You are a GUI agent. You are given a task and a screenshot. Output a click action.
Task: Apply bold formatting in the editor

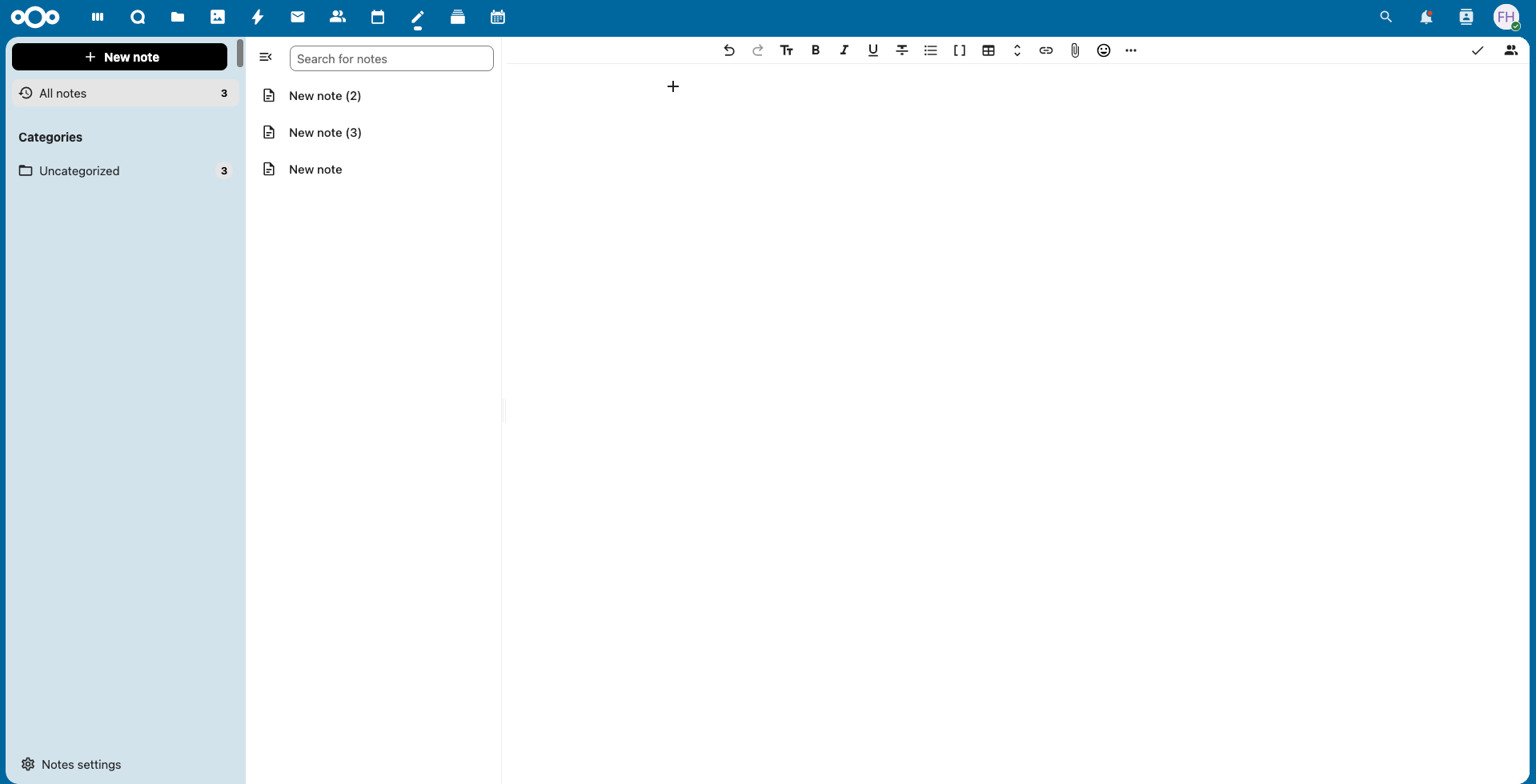pos(815,50)
